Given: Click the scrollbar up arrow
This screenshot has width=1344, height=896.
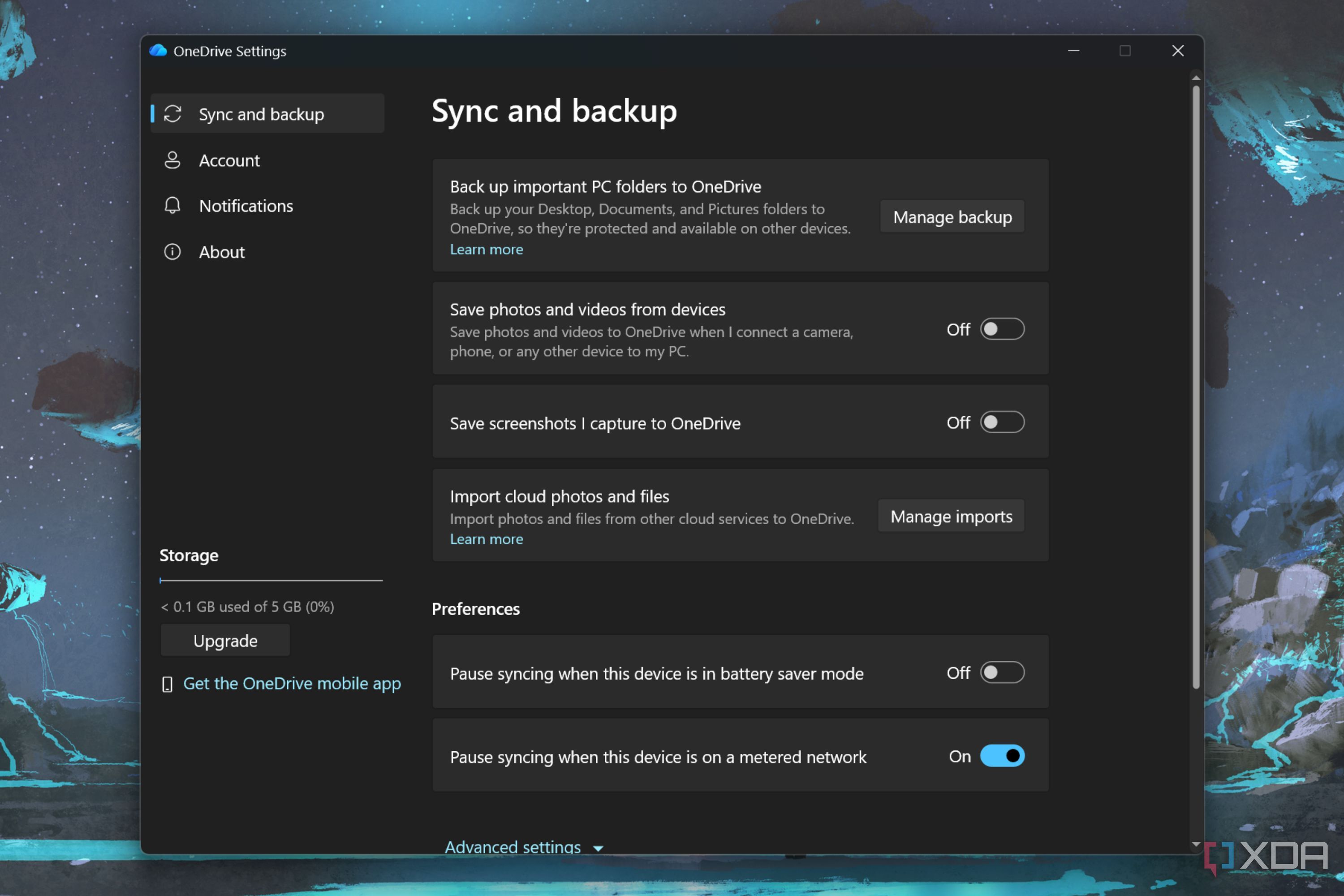Looking at the screenshot, I should pos(1196,78).
